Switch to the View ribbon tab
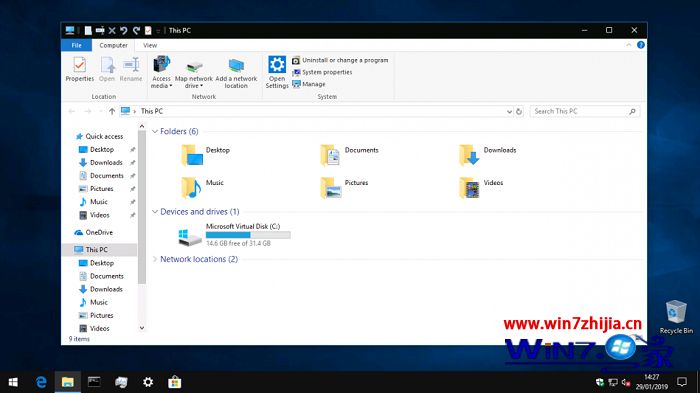The height and width of the screenshot is (393, 700). coord(150,45)
